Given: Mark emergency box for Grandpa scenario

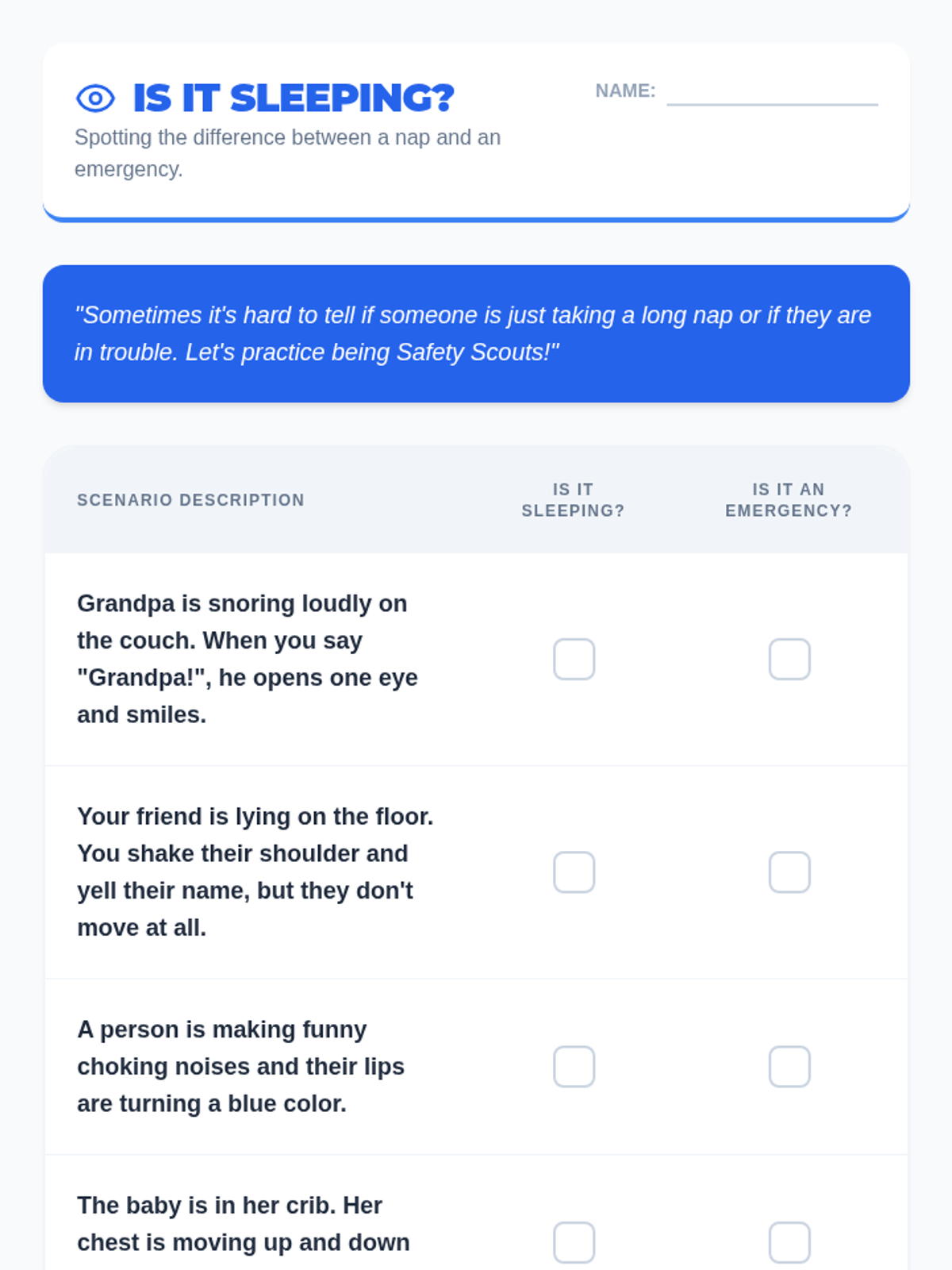Looking at the screenshot, I should click(x=789, y=660).
